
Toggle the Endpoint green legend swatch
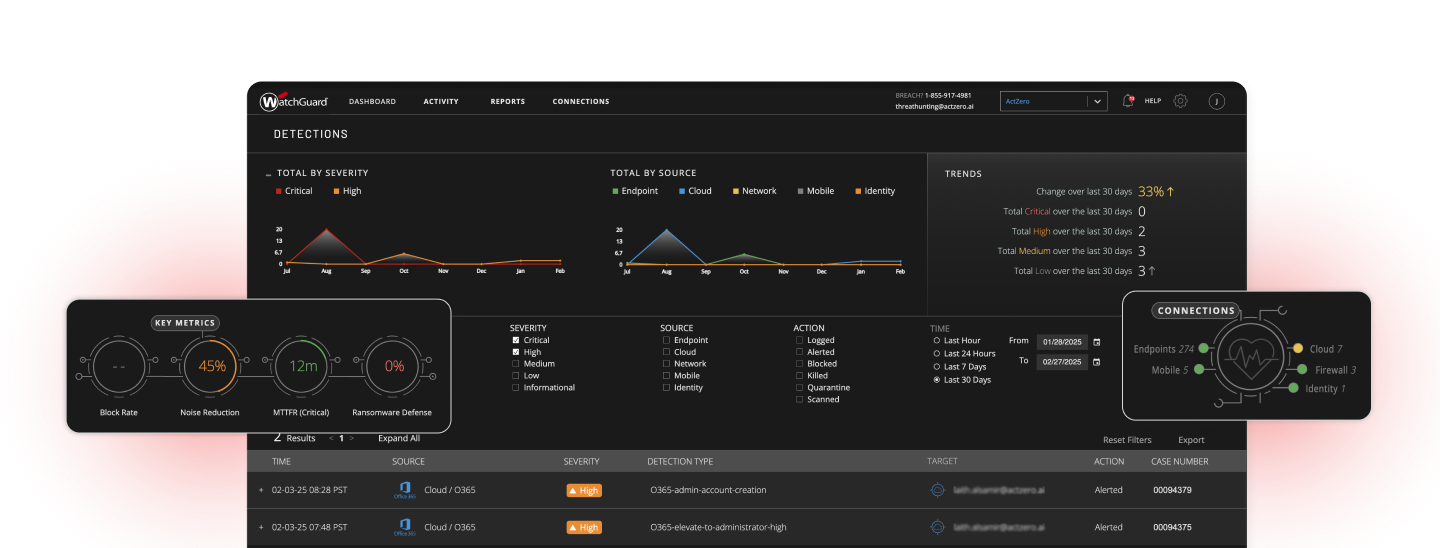[x=615, y=191]
